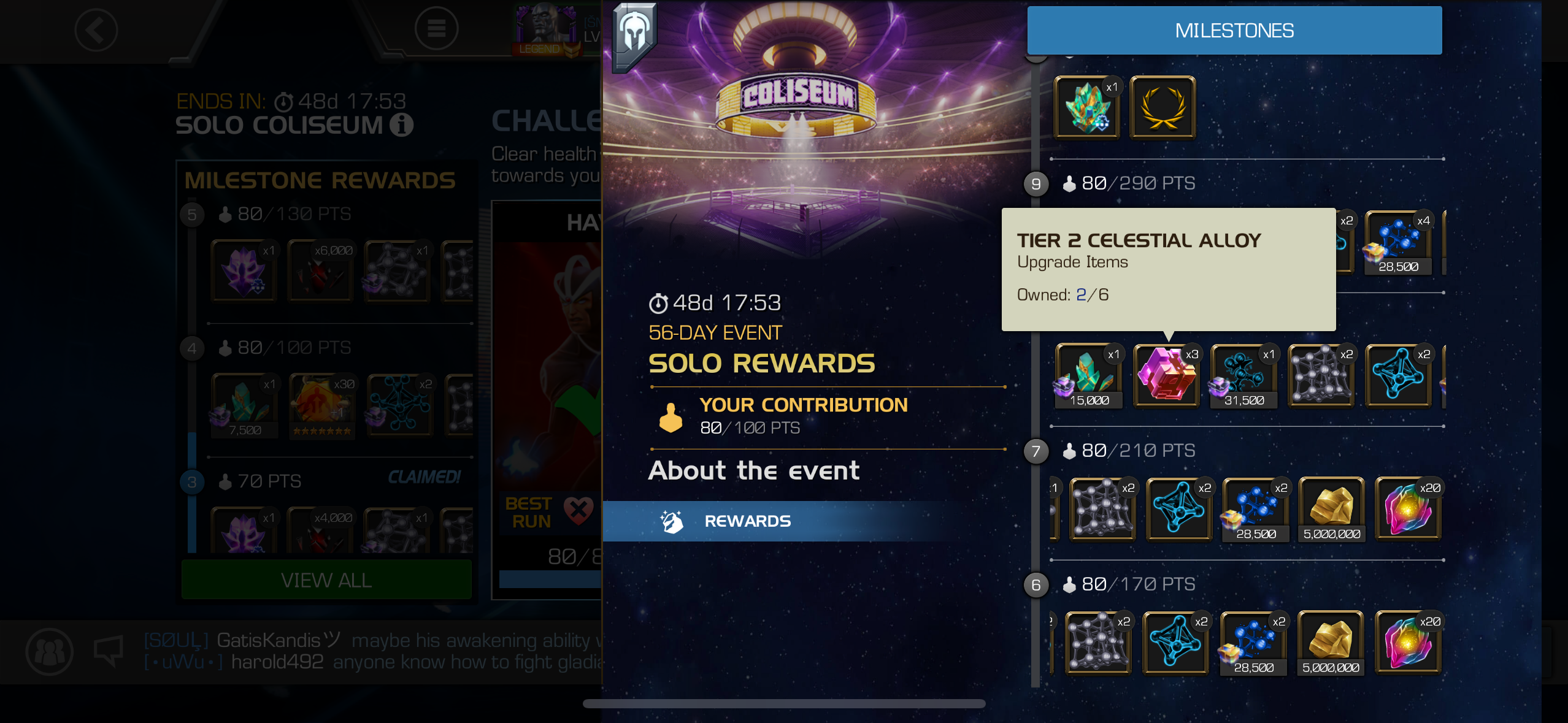Viewport: 1568px width, 723px height.
Task: Open the hamburger menu icon
Action: click(436, 29)
